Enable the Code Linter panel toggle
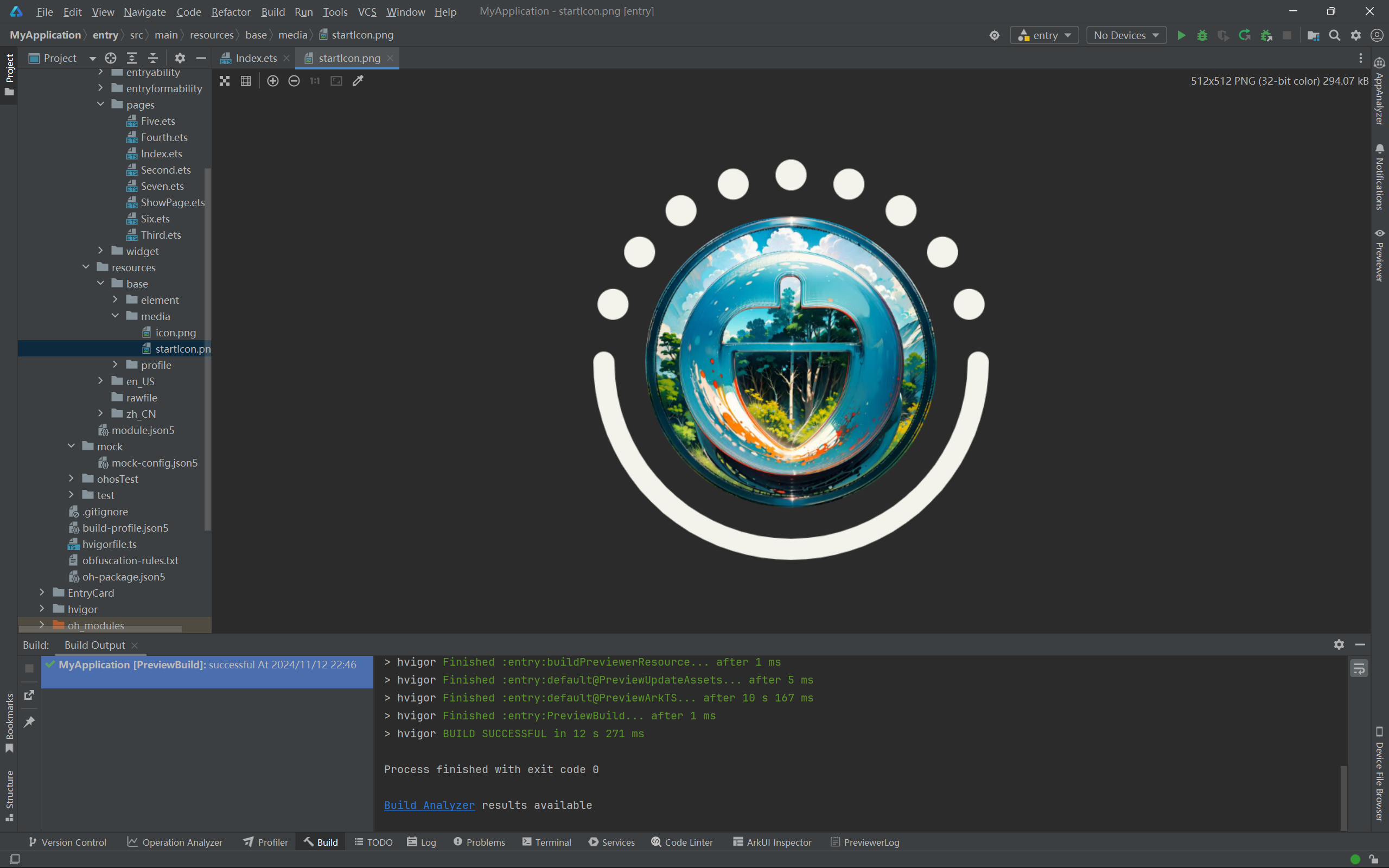The width and height of the screenshot is (1389, 868). 682,842
